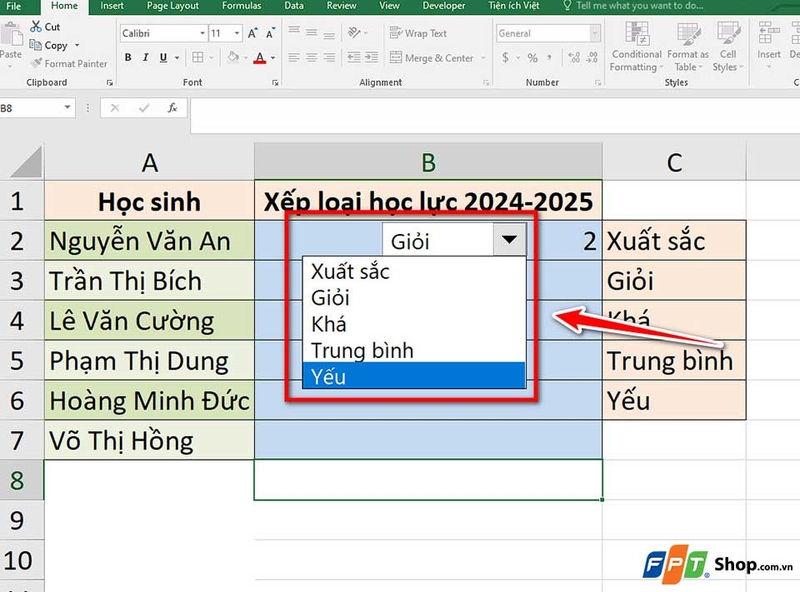Viewport: 800px width, 592px height.
Task: Apply the Percent Style format
Action: click(532, 57)
